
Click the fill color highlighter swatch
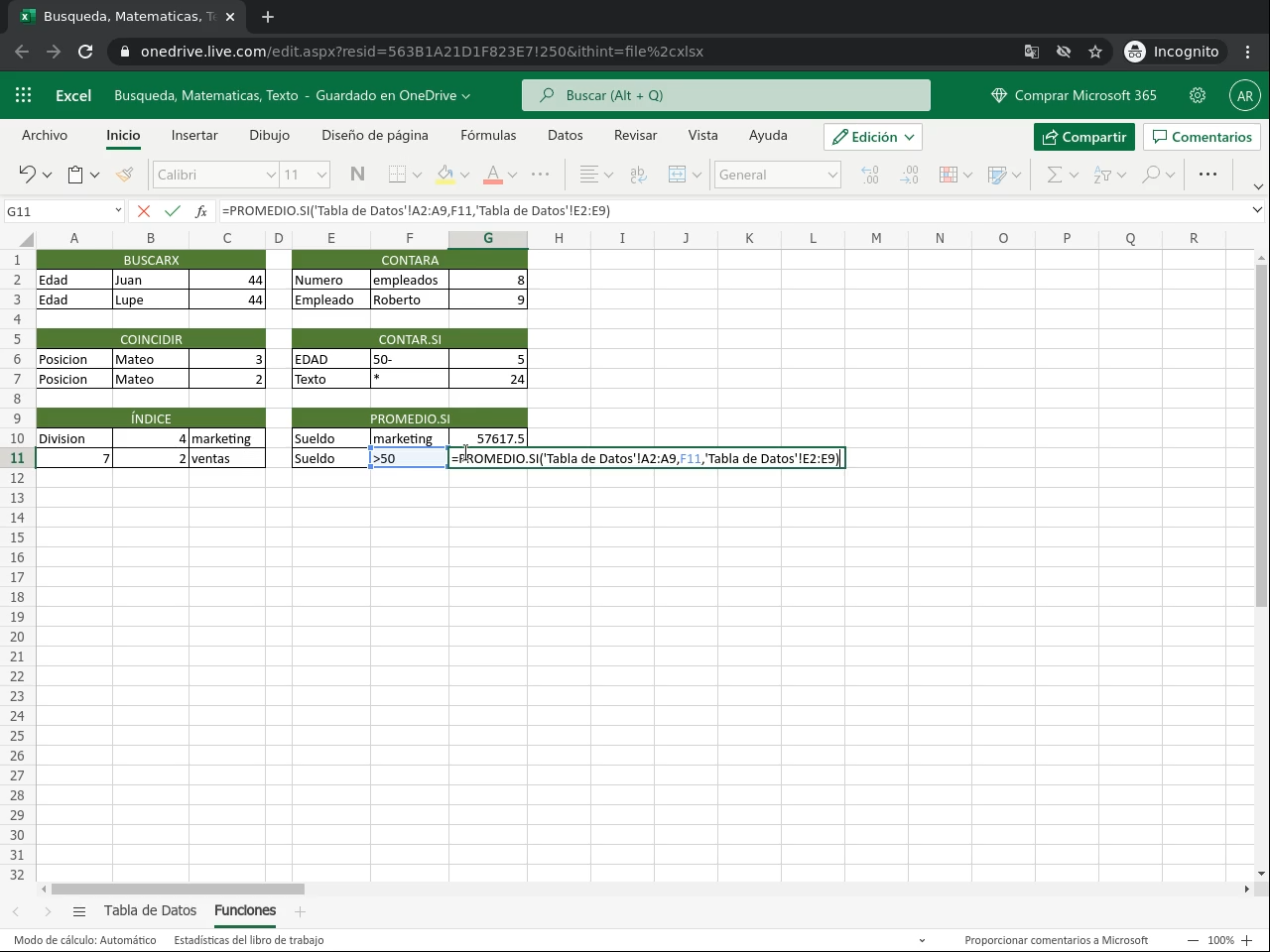pyautogui.click(x=445, y=175)
